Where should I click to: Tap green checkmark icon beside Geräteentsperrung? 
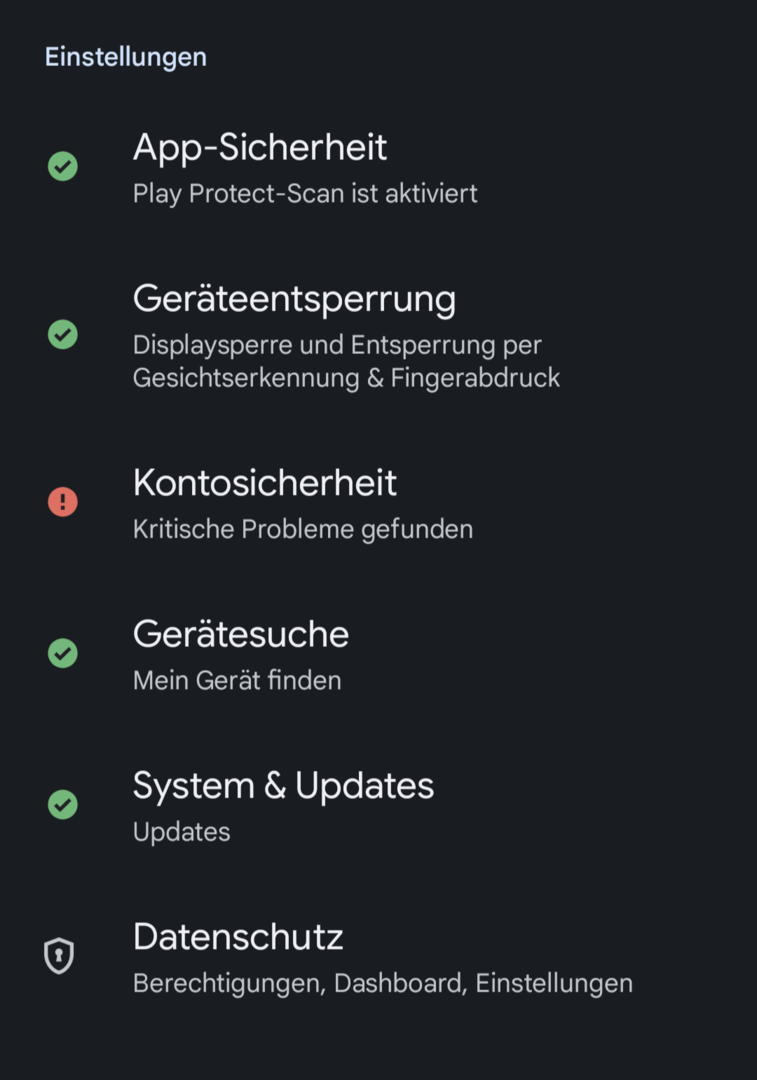click(63, 334)
